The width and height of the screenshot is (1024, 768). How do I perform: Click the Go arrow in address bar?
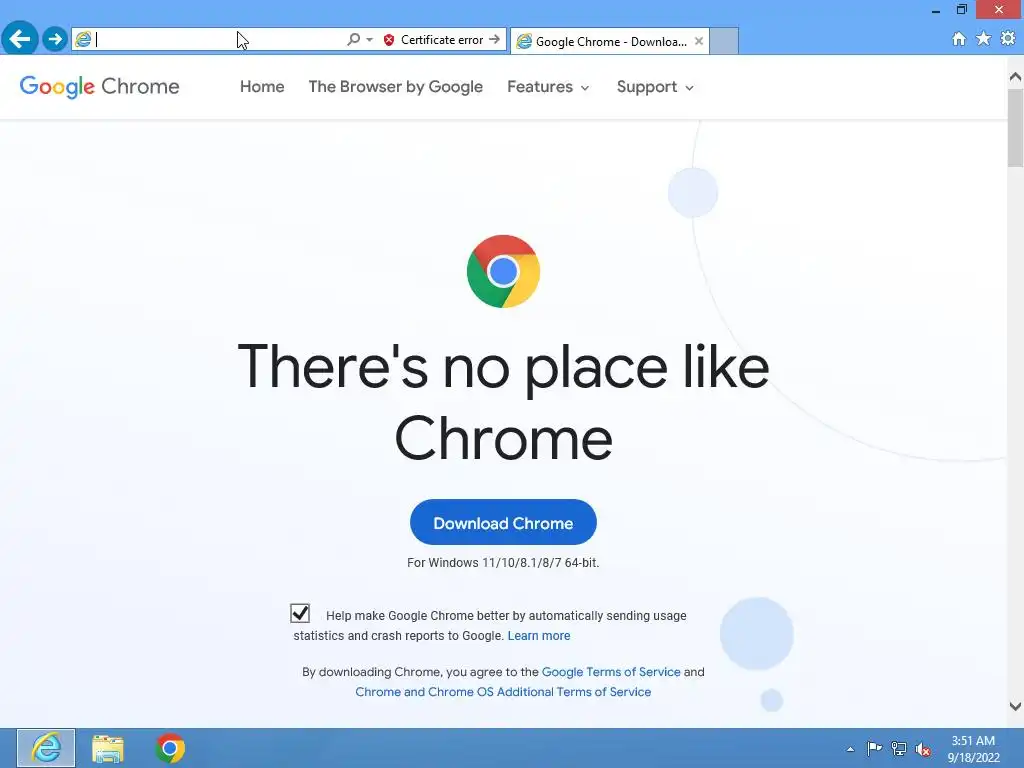(x=494, y=40)
